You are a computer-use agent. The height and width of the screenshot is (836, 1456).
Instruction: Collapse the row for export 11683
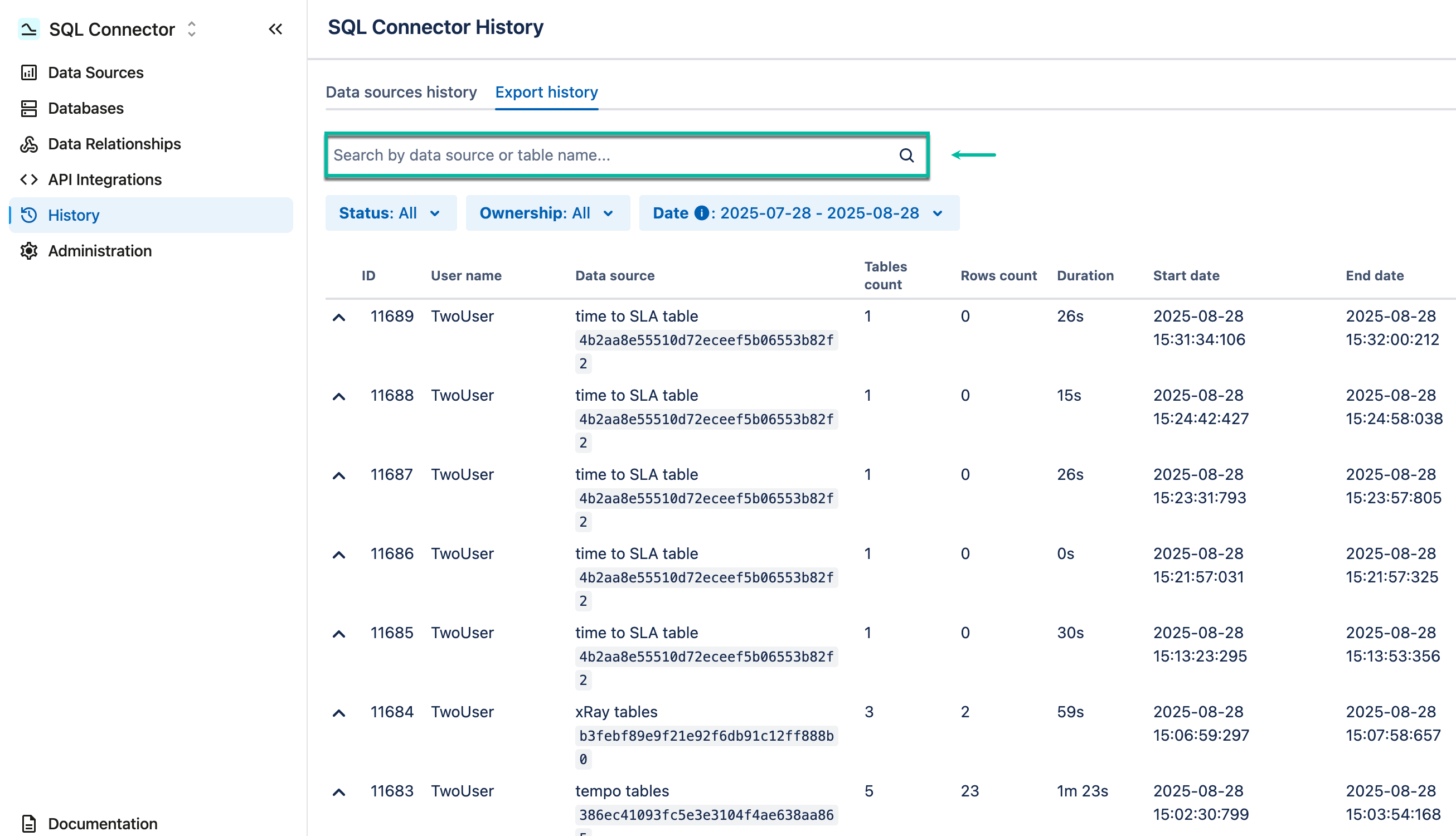[339, 791]
